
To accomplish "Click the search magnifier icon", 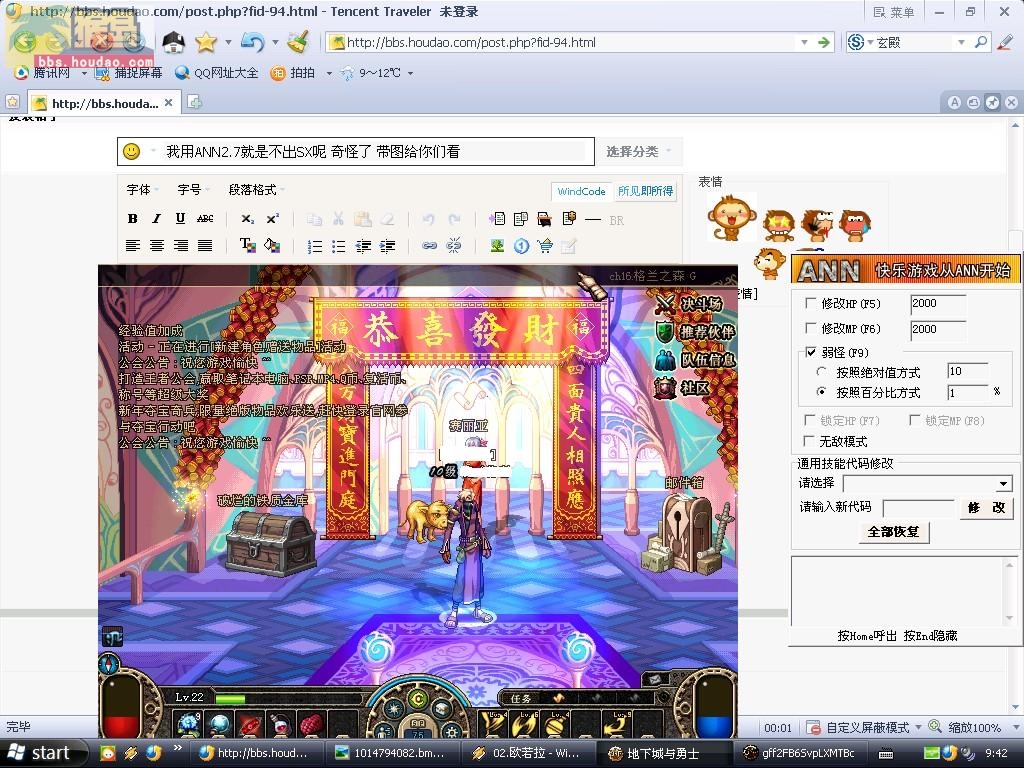I will coord(981,42).
